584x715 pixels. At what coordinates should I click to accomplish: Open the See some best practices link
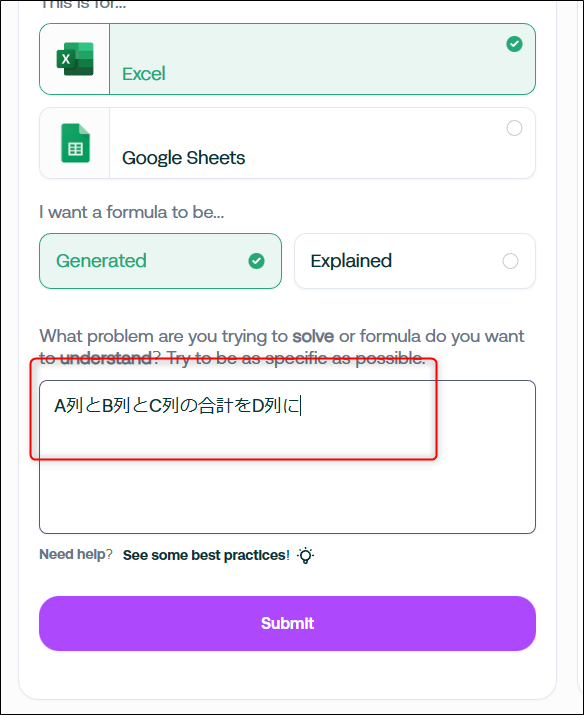[x=206, y=555]
